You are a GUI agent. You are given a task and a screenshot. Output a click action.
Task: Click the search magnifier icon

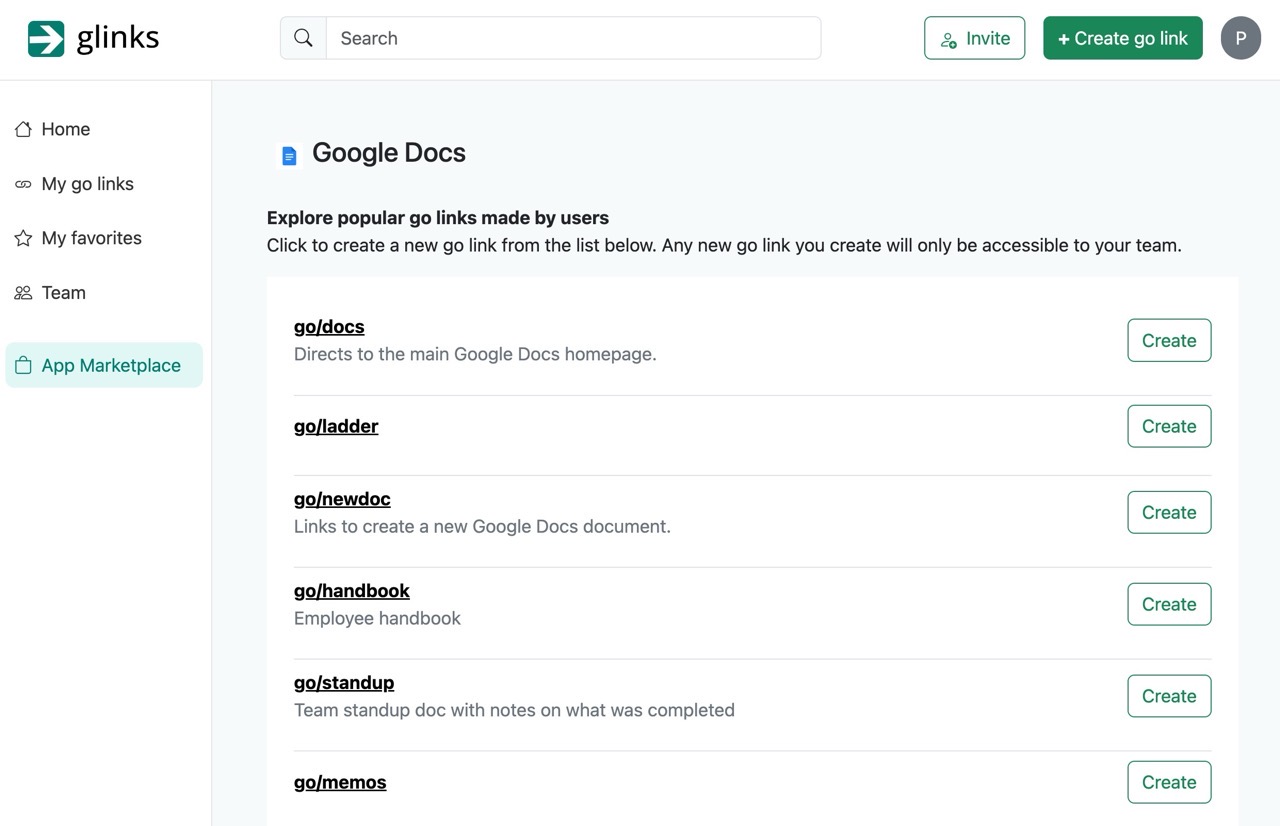click(304, 38)
